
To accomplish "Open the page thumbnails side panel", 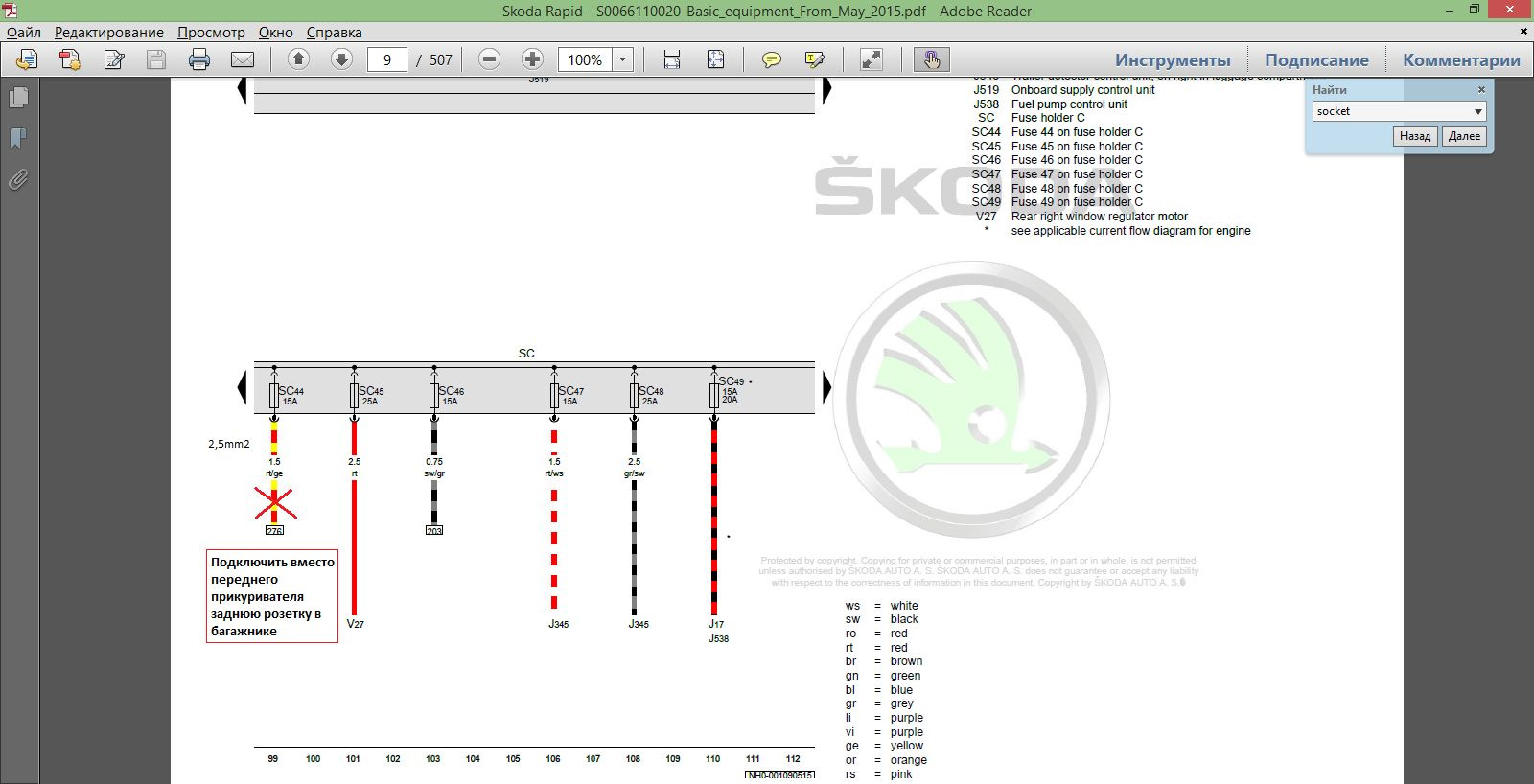I will click(x=18, y=98).
